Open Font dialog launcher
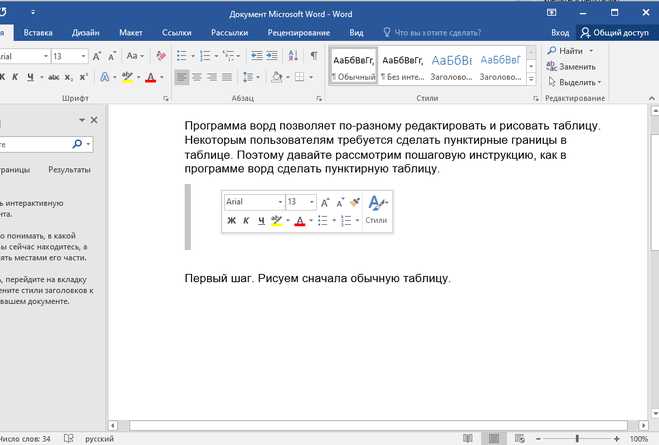Image resolution: width=659 pixels, height=445 pixels. click(166, 99)
